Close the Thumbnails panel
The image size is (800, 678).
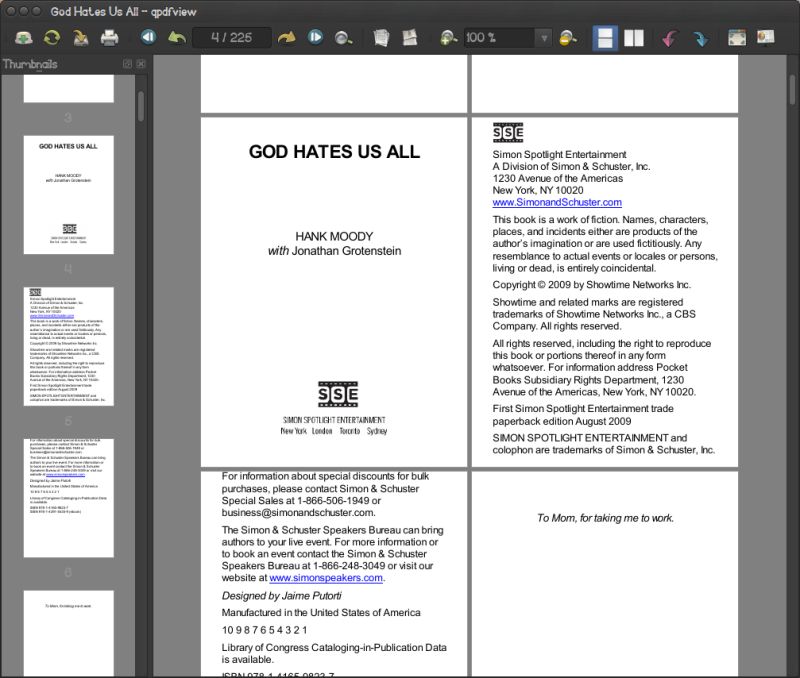(x=141, y=63)
